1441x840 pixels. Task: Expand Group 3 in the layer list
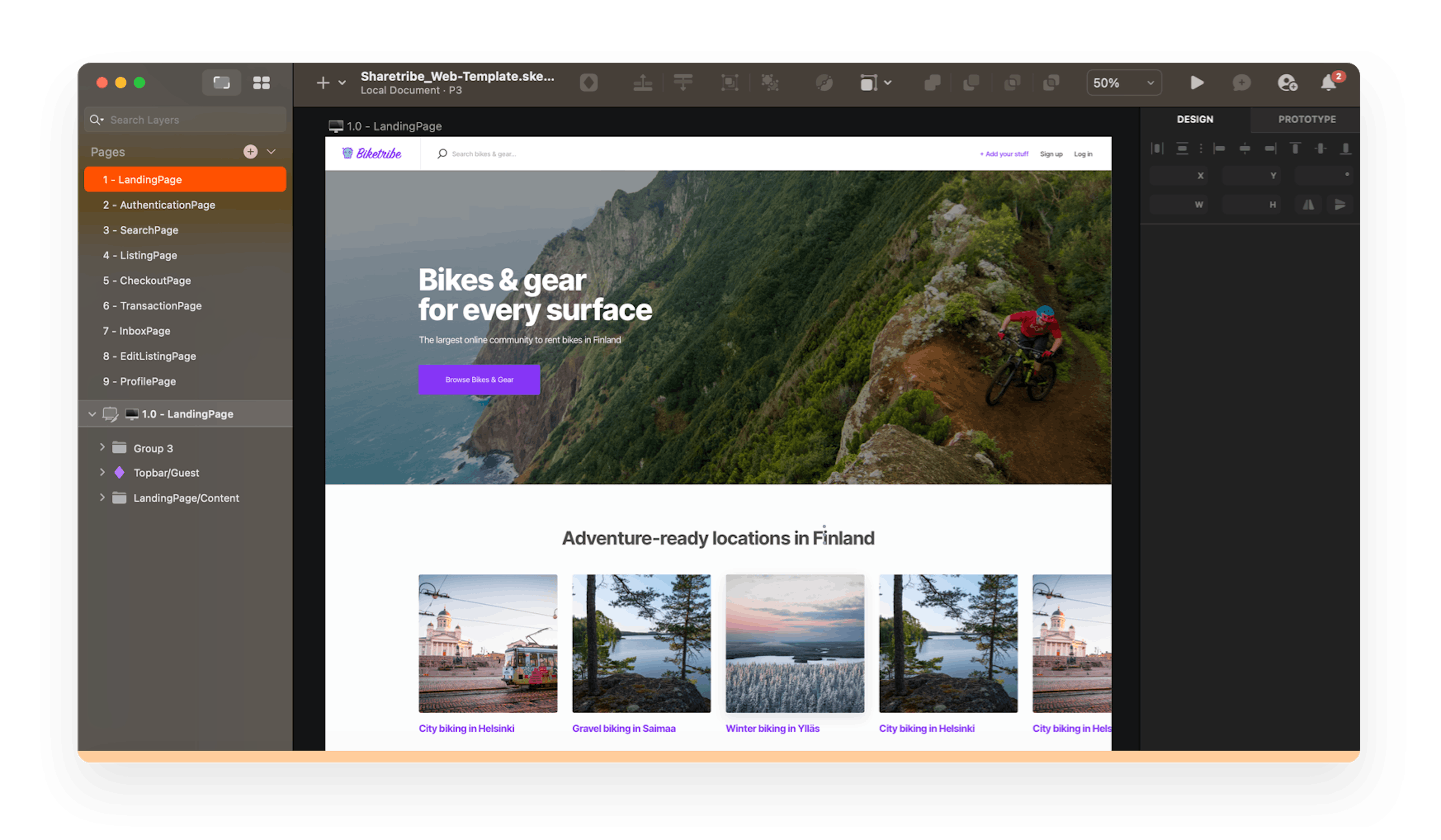(103, 448)
